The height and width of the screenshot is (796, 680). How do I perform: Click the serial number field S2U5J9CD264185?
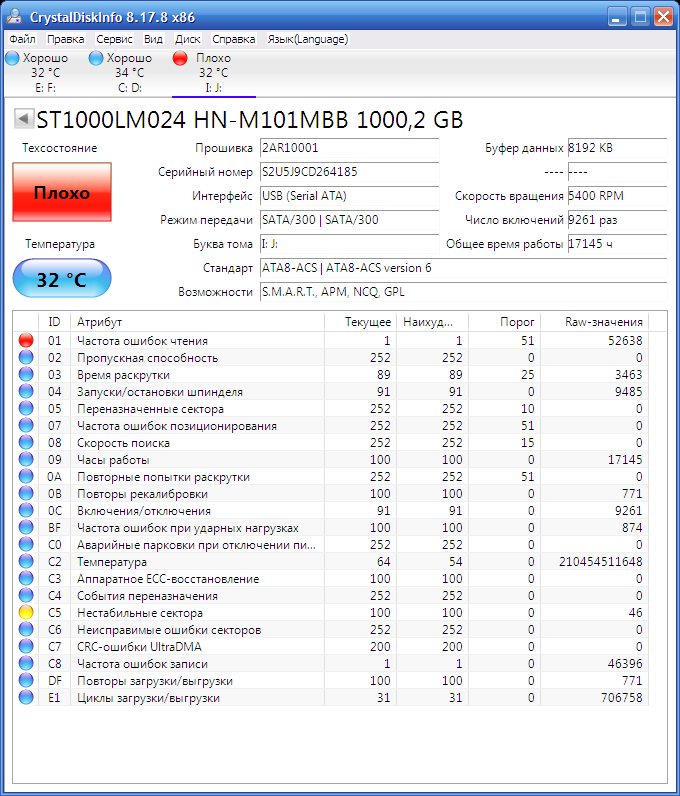(x=349, y=172)
